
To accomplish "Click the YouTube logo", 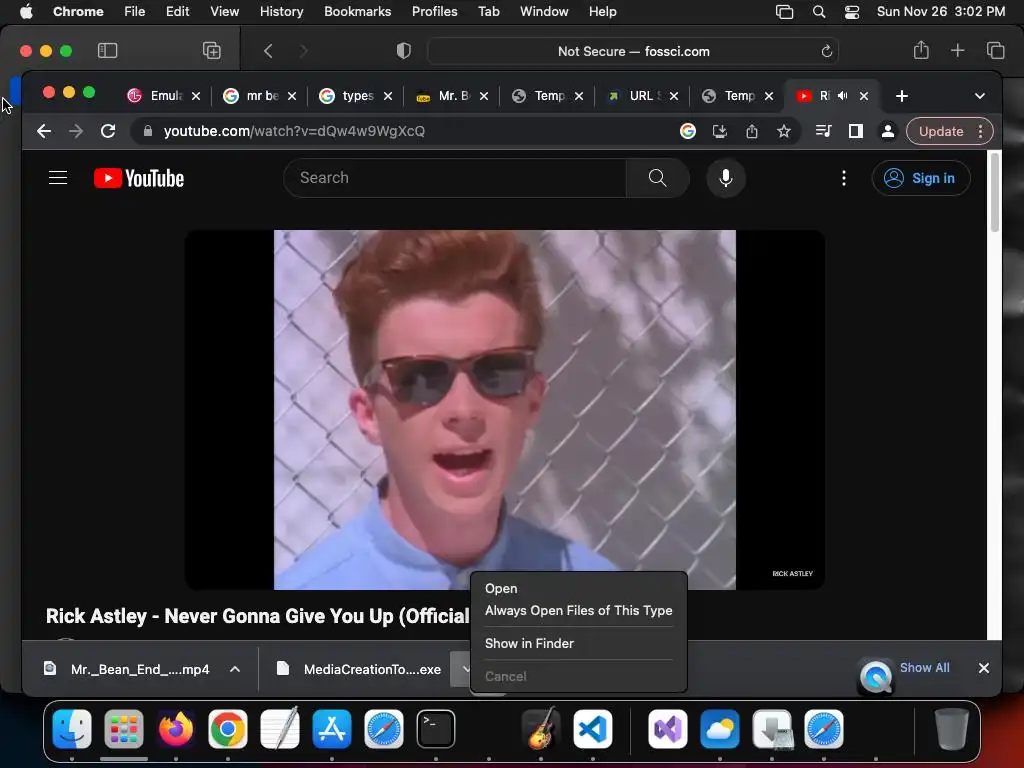I will (138, 178).
